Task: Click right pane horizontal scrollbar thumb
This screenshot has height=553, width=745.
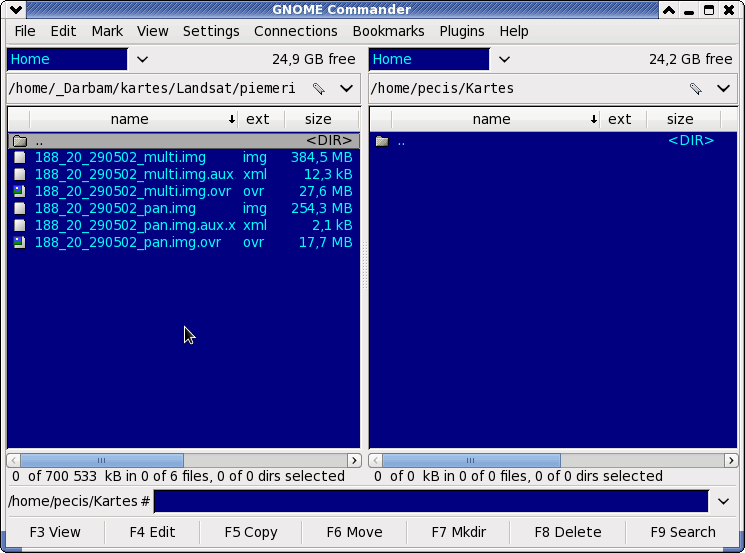Action: pos(471,460)
